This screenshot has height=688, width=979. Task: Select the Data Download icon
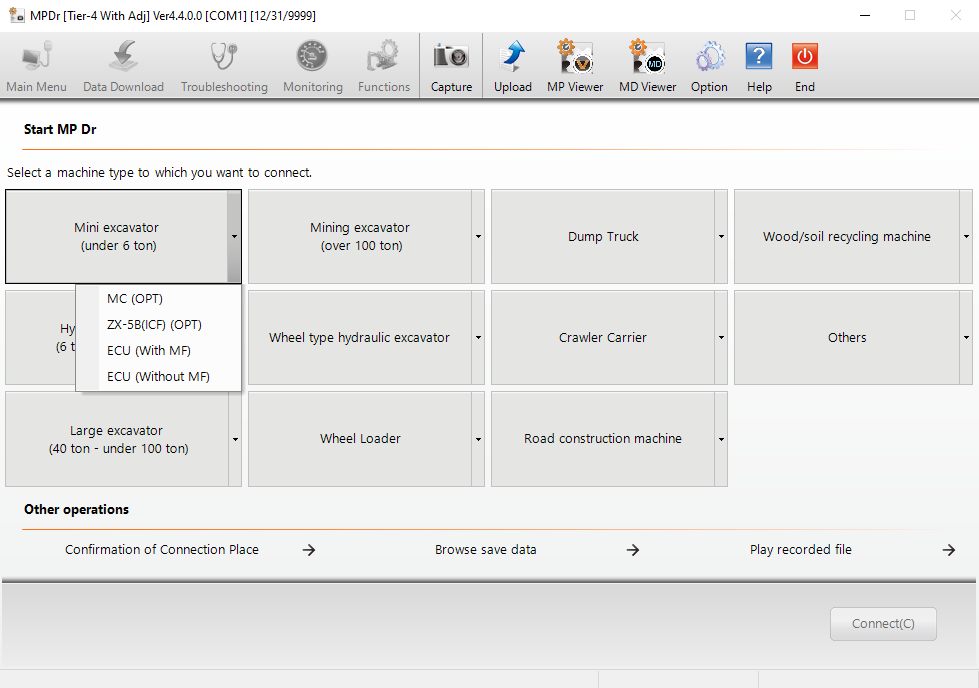pyautogui.click(x=122, y=63)
